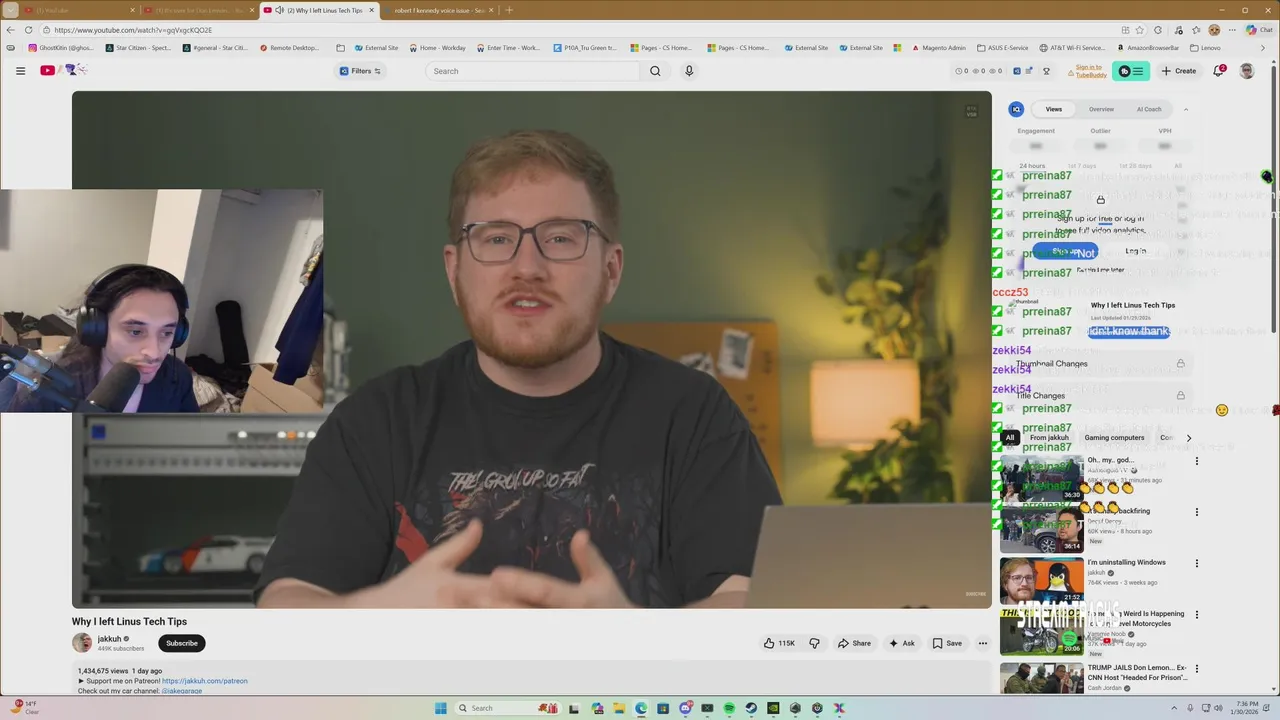The image size is (1280, 720).
Task: Open the Create menu
Action: point(1178,71)
